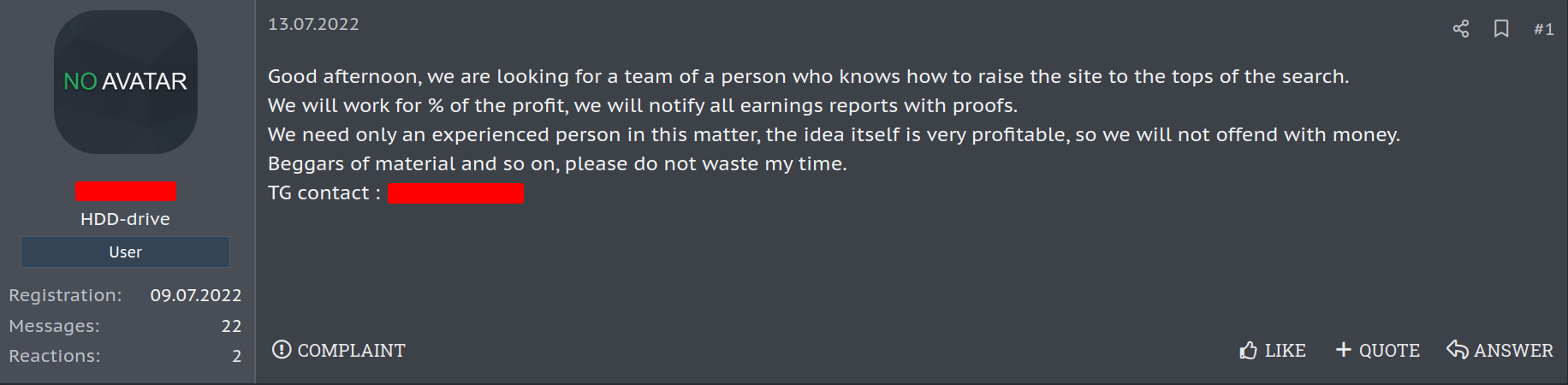Click the plus icon beside QUOTE

coord(1344,349)
